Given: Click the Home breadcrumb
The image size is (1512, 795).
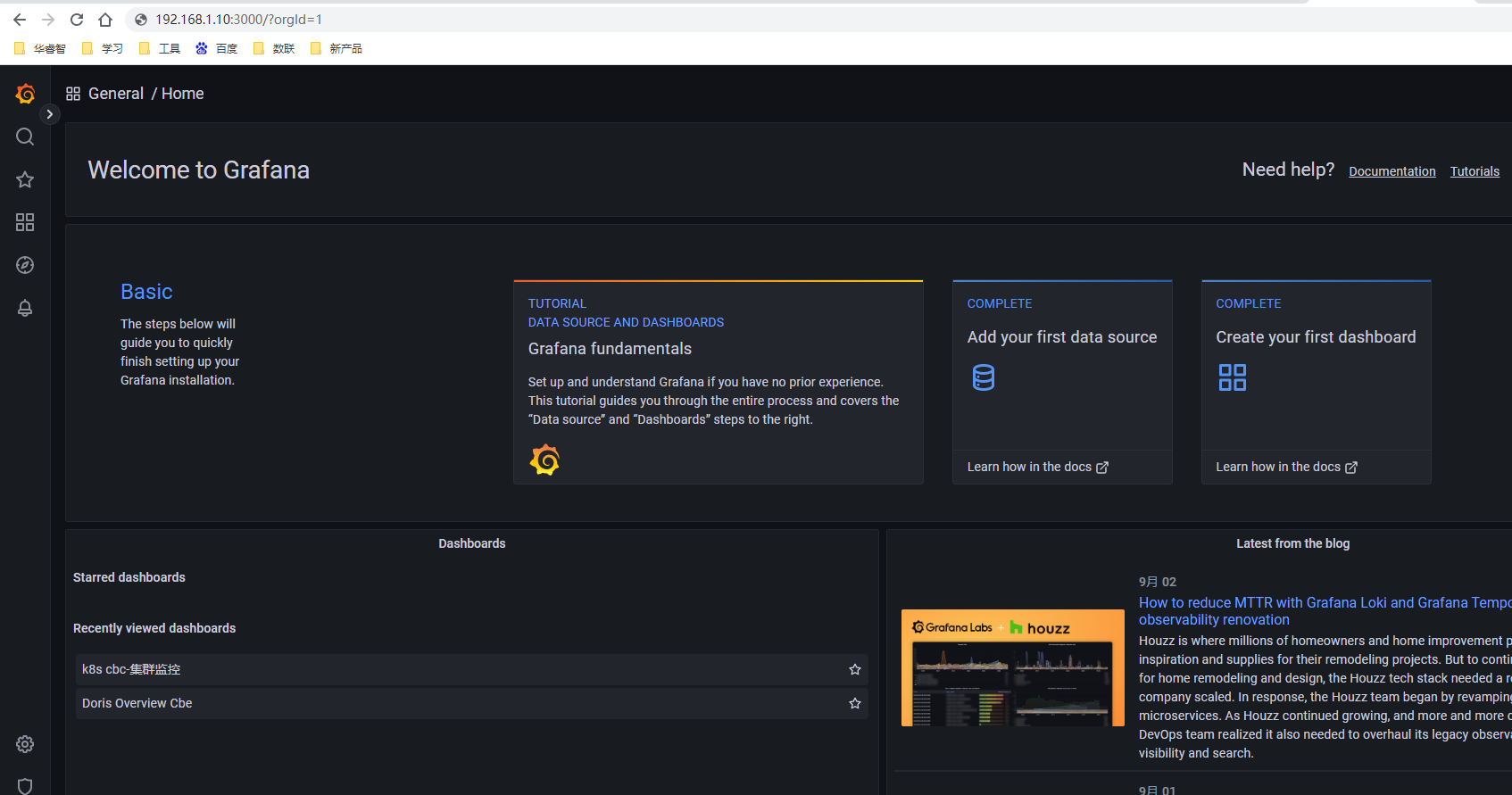Looking at the screenshot, I should [182, 94].
